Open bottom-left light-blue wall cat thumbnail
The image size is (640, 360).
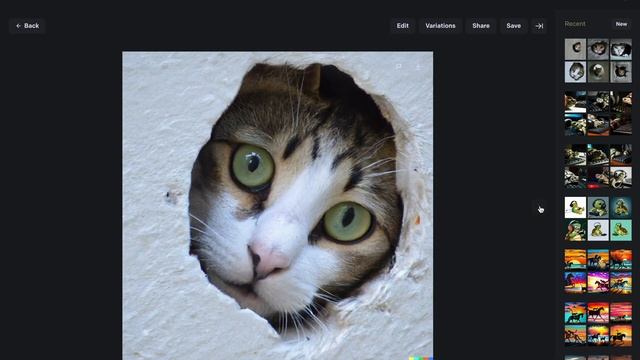pyautogui.click(x=575, y=72)
